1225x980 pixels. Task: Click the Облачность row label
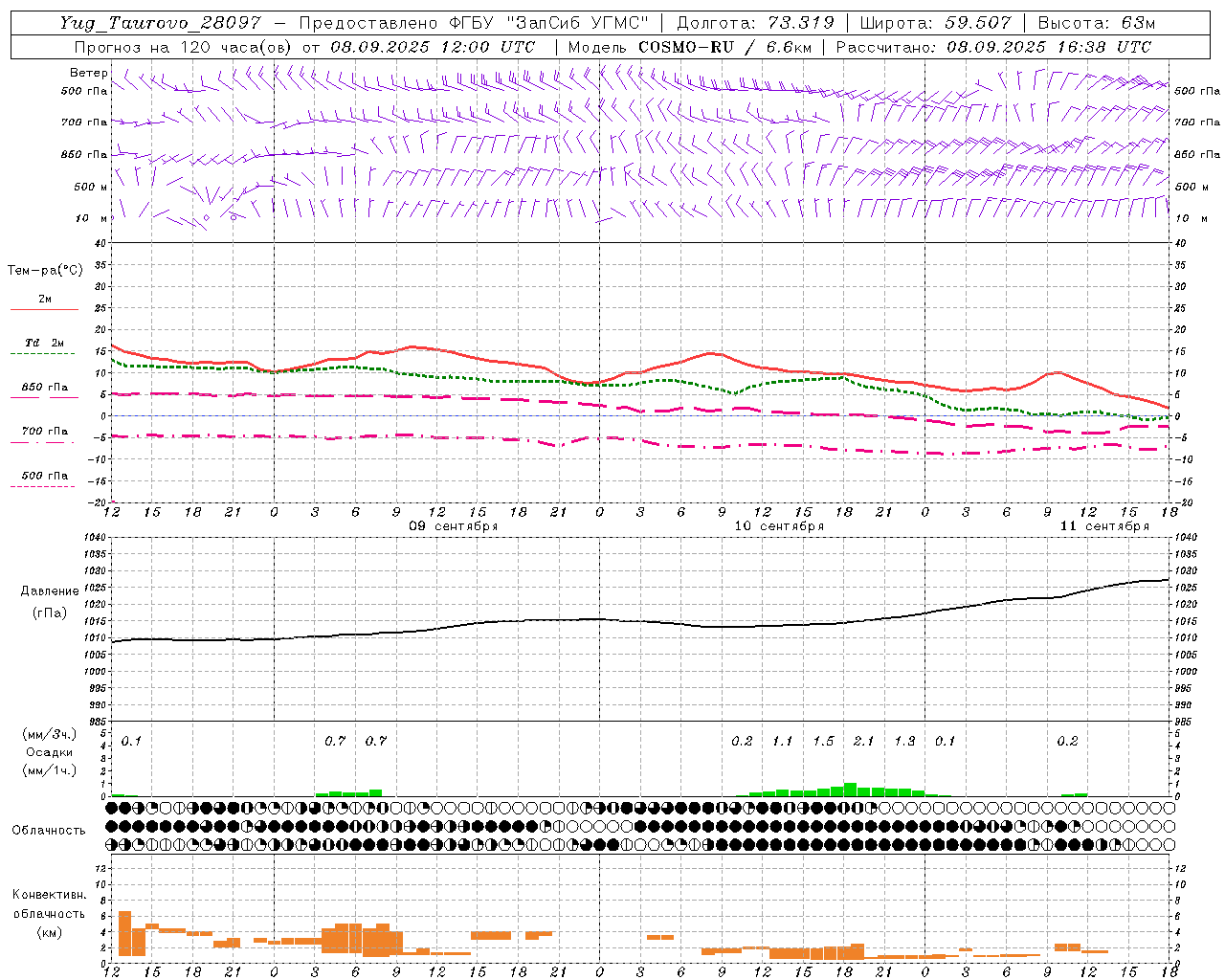(x=49, y=831)
